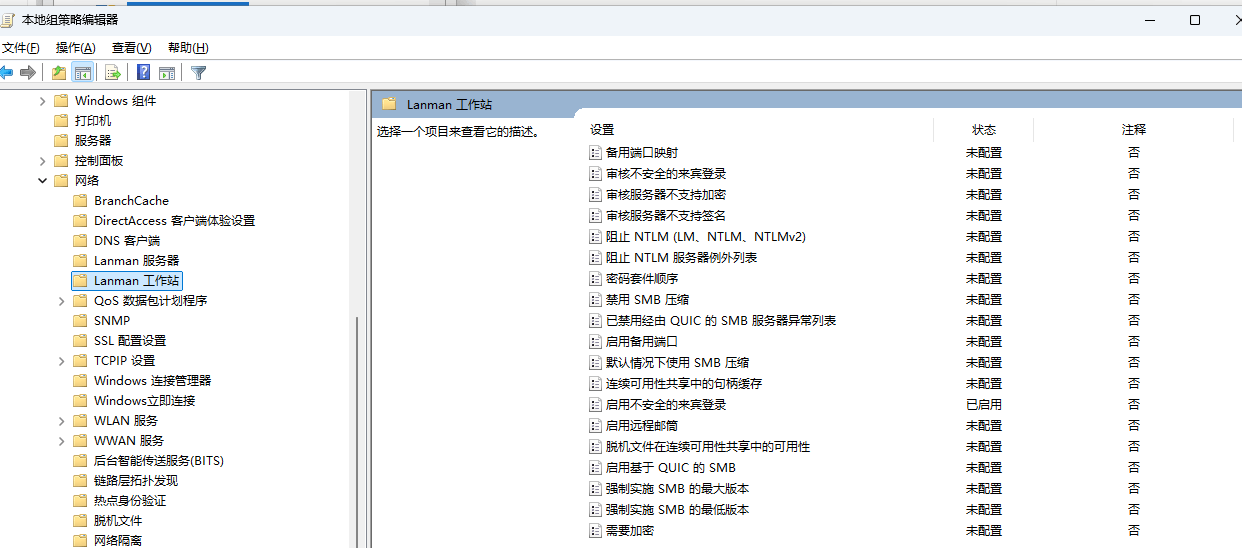Screen dimensions: 1242x548
Task: Click the 服务器 folder icon
Action: tap(61, 140)
